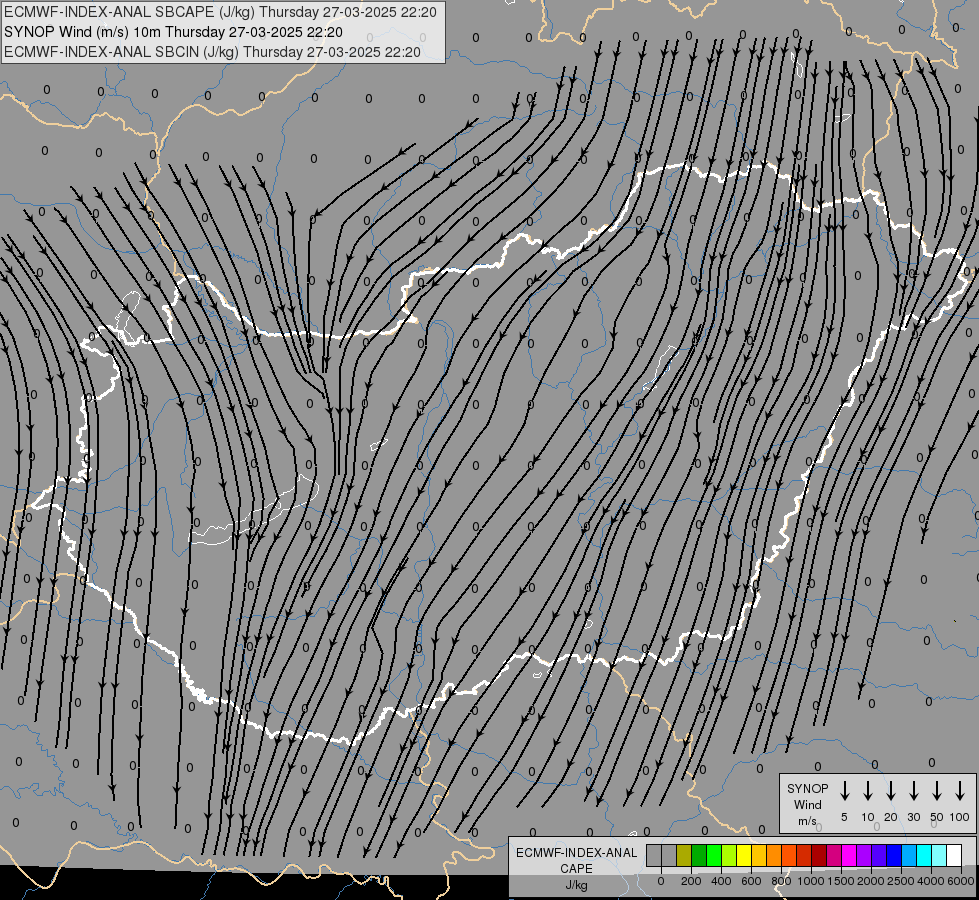This screenshot has width=979, height=900.
Task: Click the 5 m/s wind arrow in legend
Action: 844,791
